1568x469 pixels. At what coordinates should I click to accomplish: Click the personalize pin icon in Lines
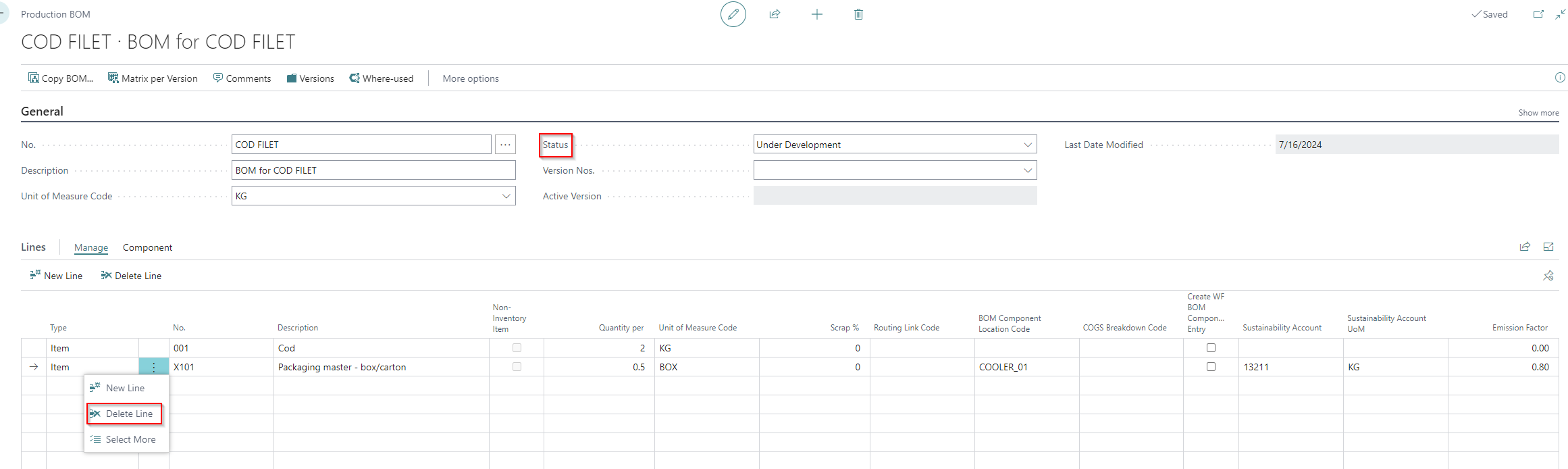coord(1548,276)
